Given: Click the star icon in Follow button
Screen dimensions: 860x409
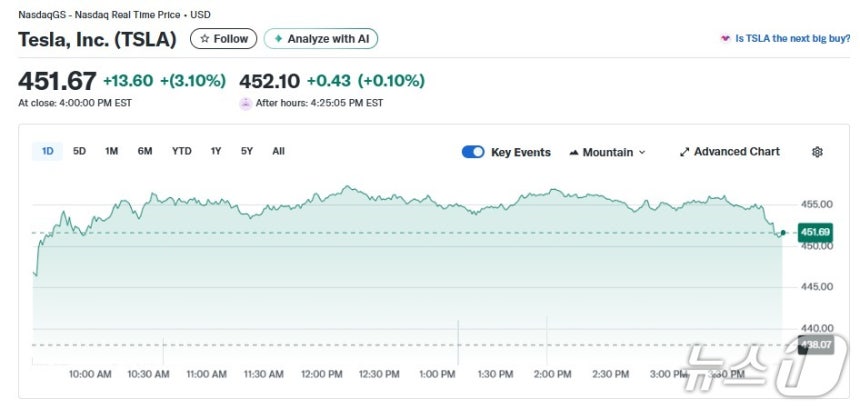Looking at the screenshot, I should 204,39.
